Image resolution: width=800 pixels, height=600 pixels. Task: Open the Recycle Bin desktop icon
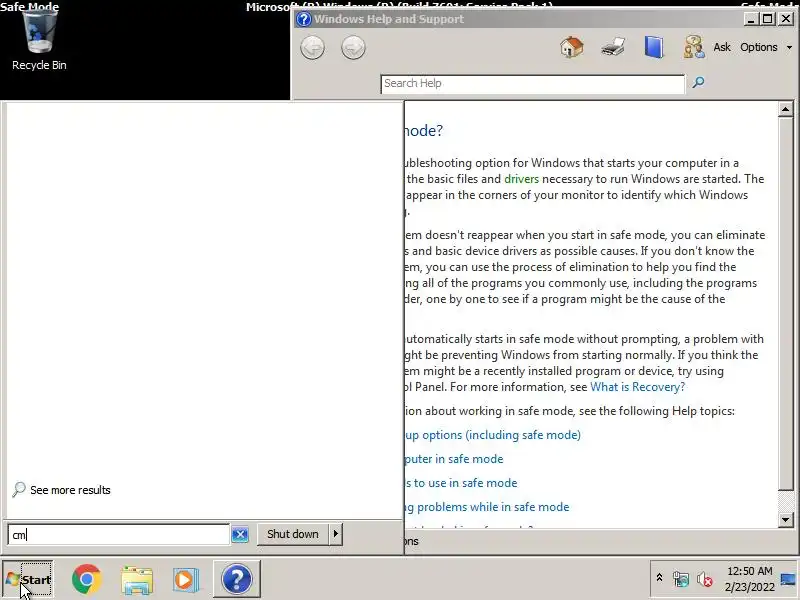(x=39, y=41)
